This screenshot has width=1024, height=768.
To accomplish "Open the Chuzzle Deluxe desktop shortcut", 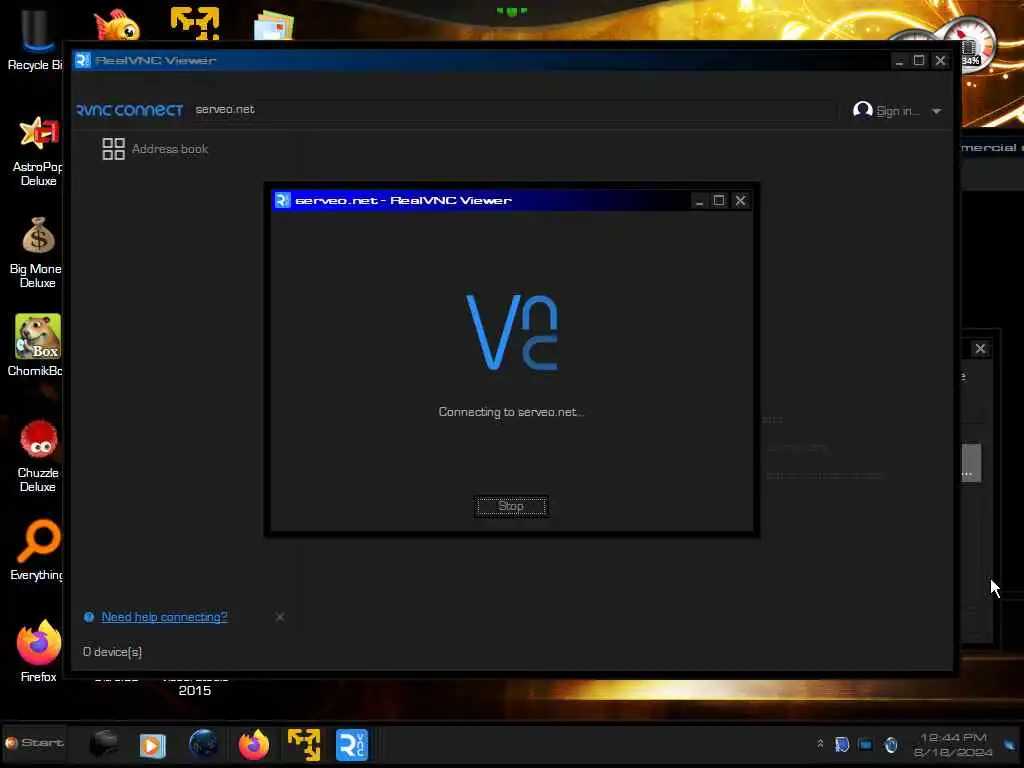I will (38, 456).
